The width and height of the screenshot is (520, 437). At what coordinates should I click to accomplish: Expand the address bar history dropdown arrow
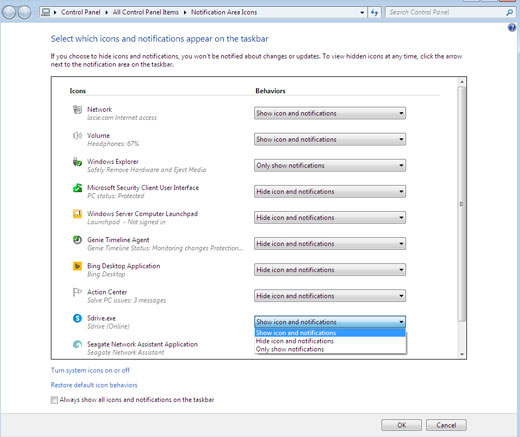[362, 13]
